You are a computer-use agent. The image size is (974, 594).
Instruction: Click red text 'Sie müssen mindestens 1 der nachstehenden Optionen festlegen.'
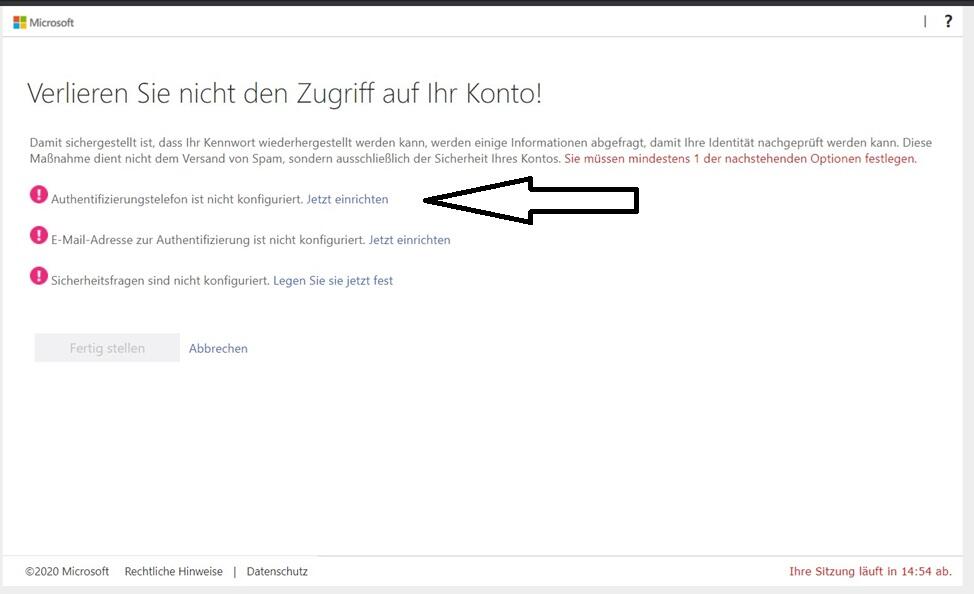(740, 158)
